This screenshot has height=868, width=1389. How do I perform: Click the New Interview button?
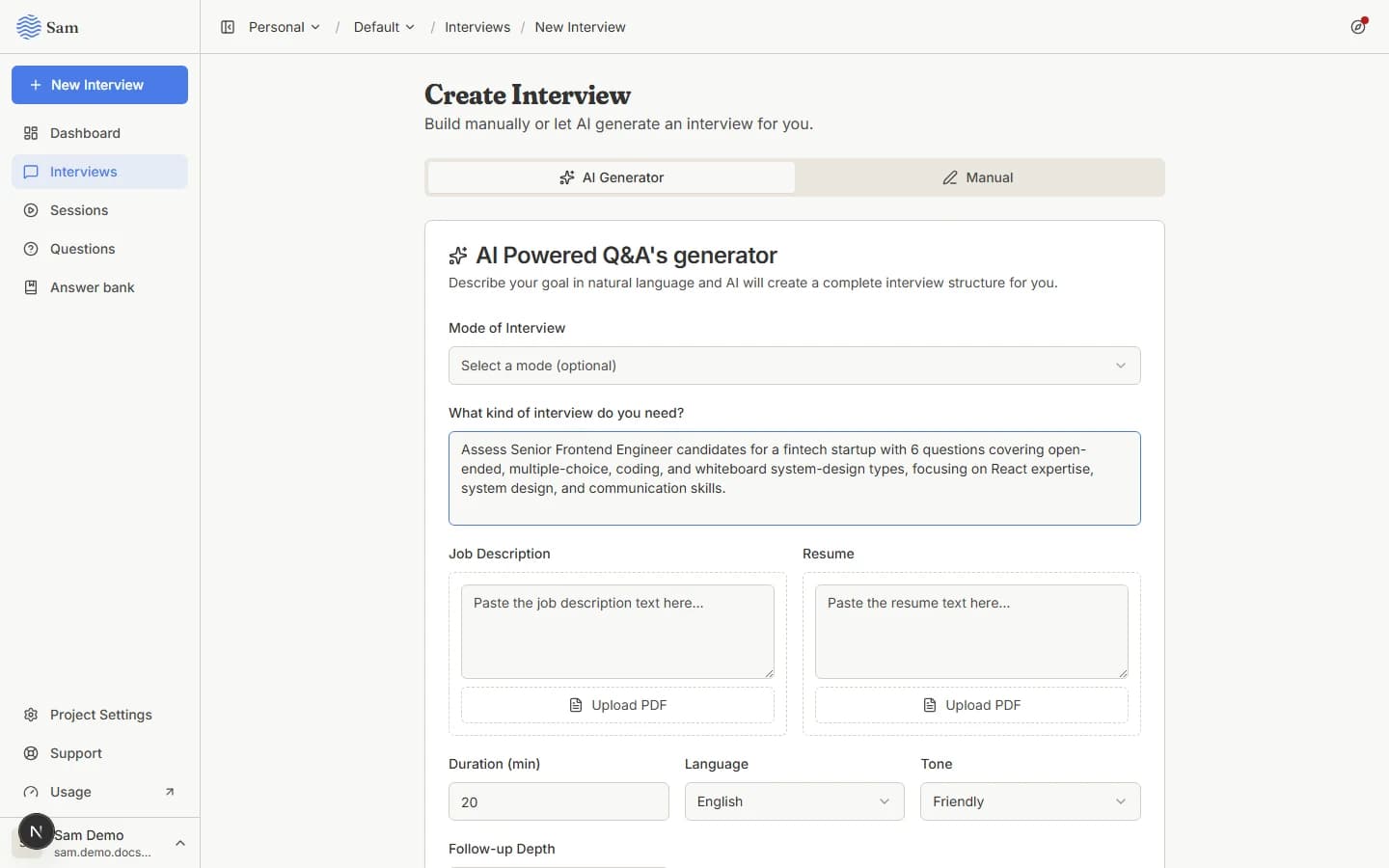click(99, 85)
